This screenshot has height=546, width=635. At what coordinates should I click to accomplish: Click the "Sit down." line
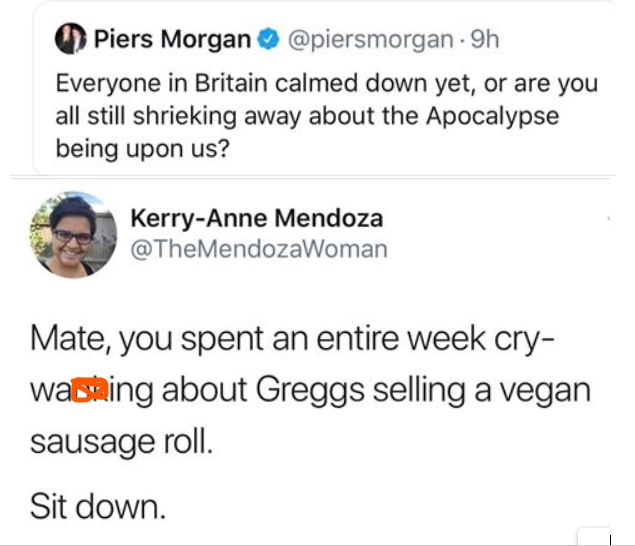(97, 506)
